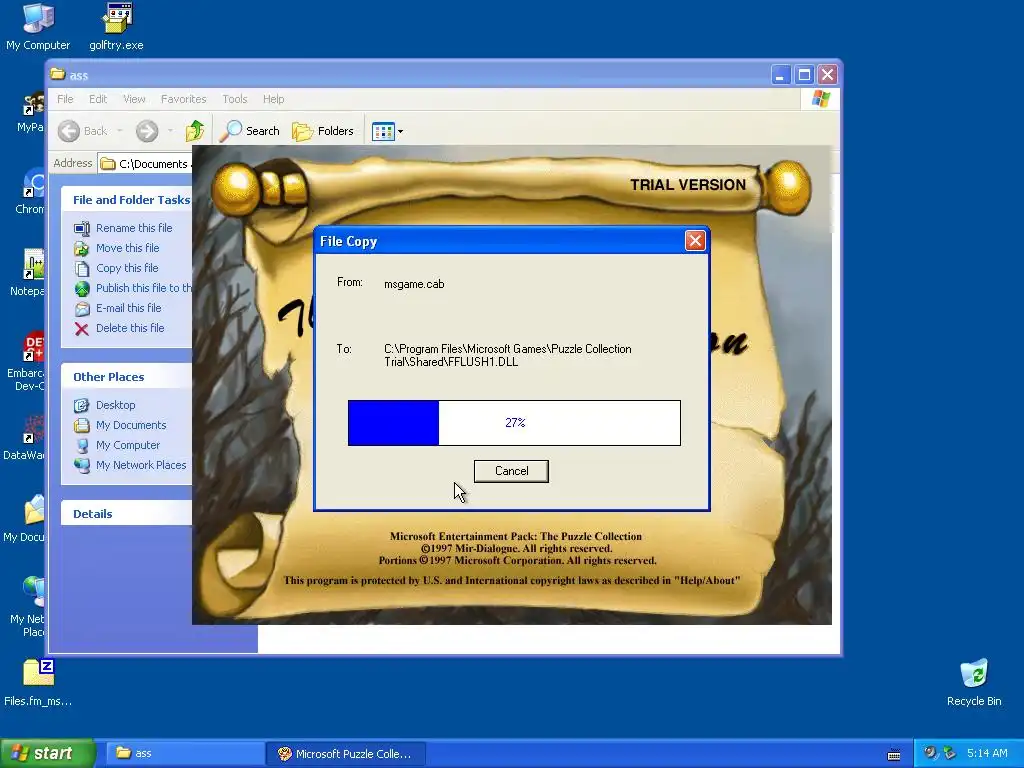Open the Edit menu in ass window
Image resolution: width=1024 pixels, height=768 pixels.
(x=98, y=99)
